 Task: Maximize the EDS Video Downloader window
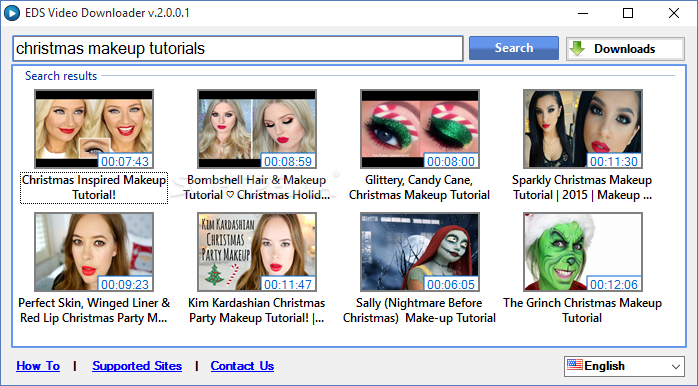(628, 13)
